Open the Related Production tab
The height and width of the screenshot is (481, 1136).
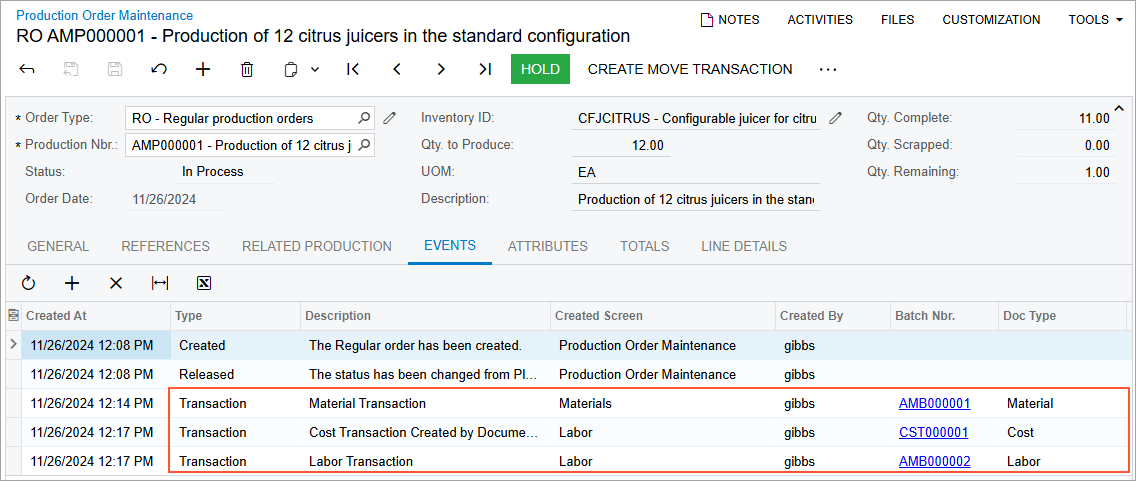pyautogui.click(x=317, y=246)
